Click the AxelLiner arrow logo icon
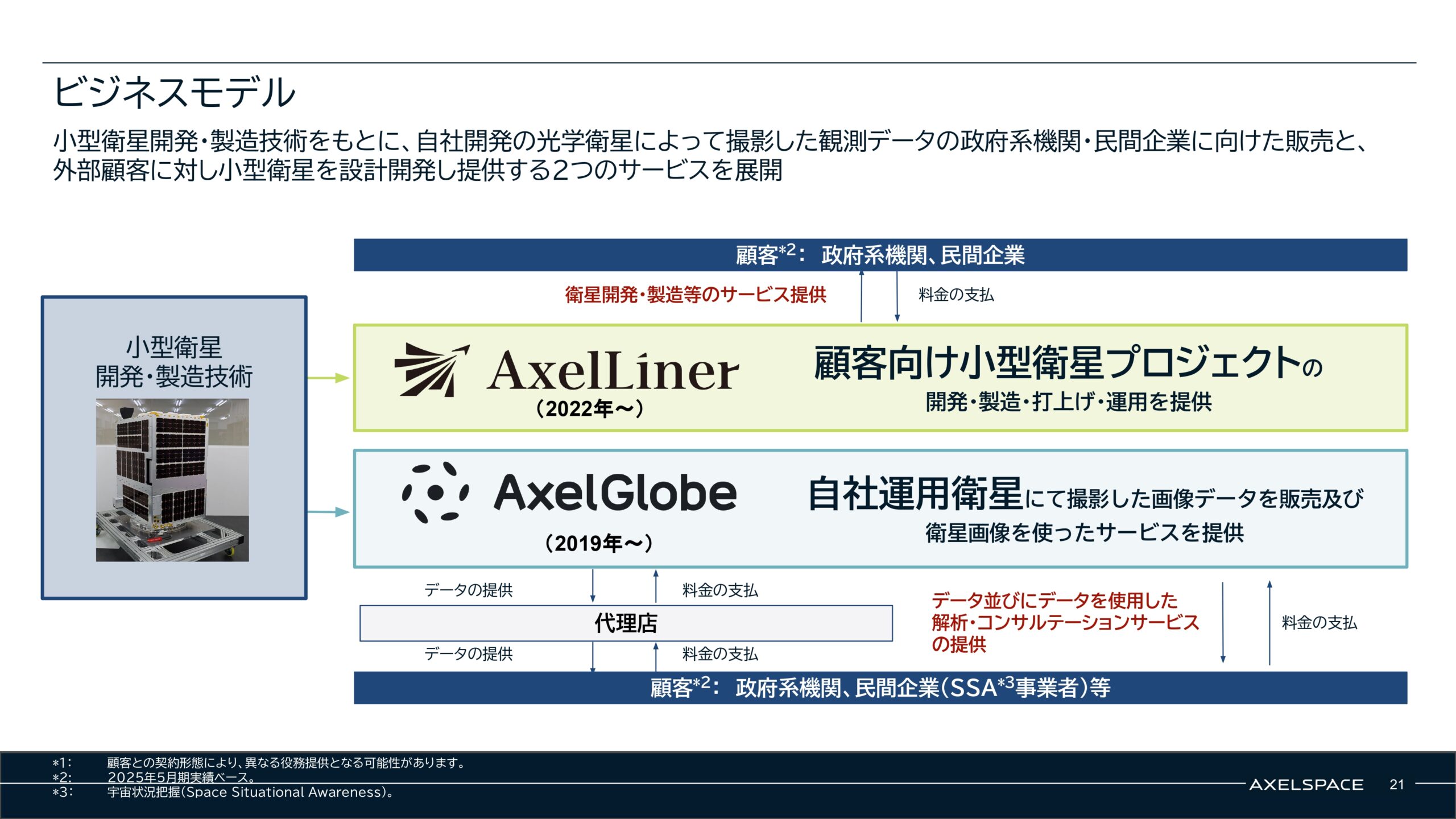The image size is (1456, 819). pyautogui.click(x=432, y=370)
